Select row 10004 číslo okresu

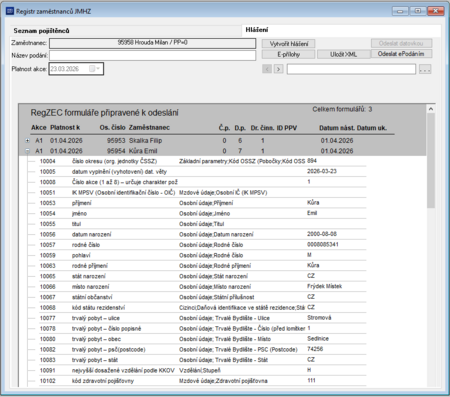pos(203,161)
